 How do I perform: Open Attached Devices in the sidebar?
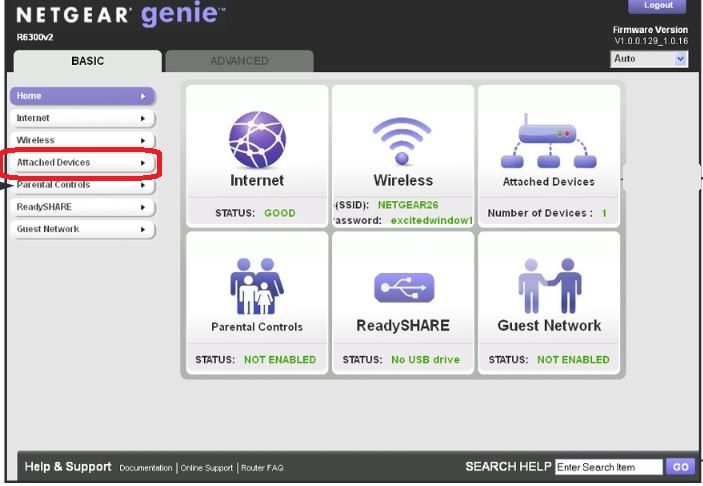click(82, 163)
